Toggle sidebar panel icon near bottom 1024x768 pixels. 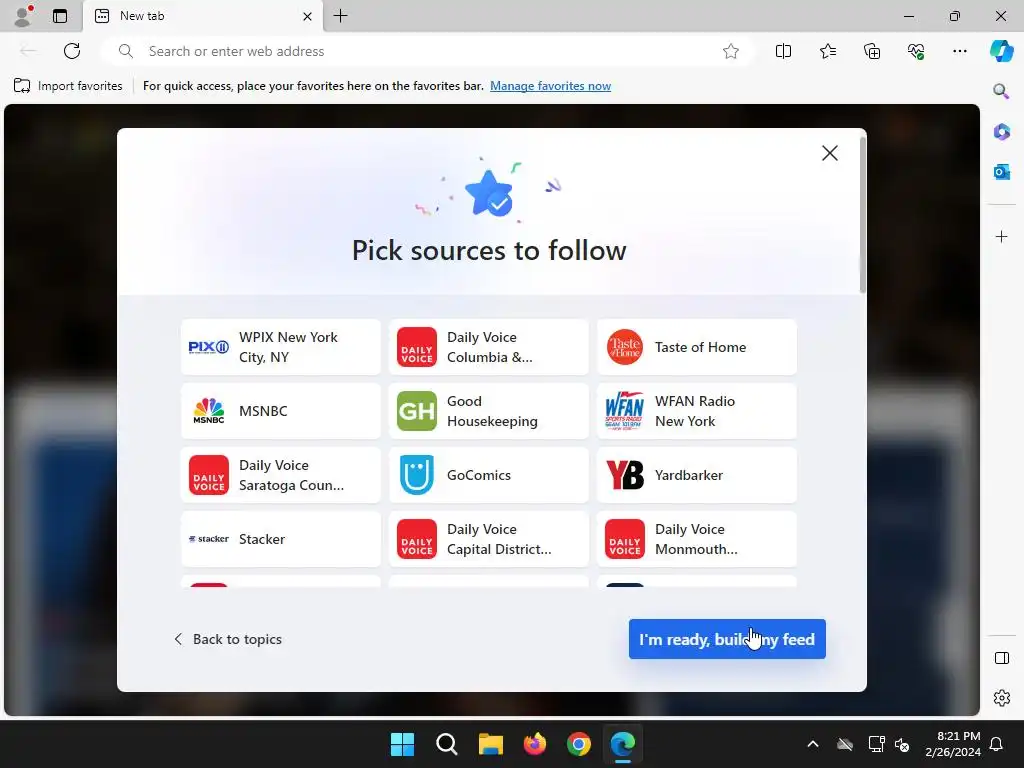tap(1001, 658)
